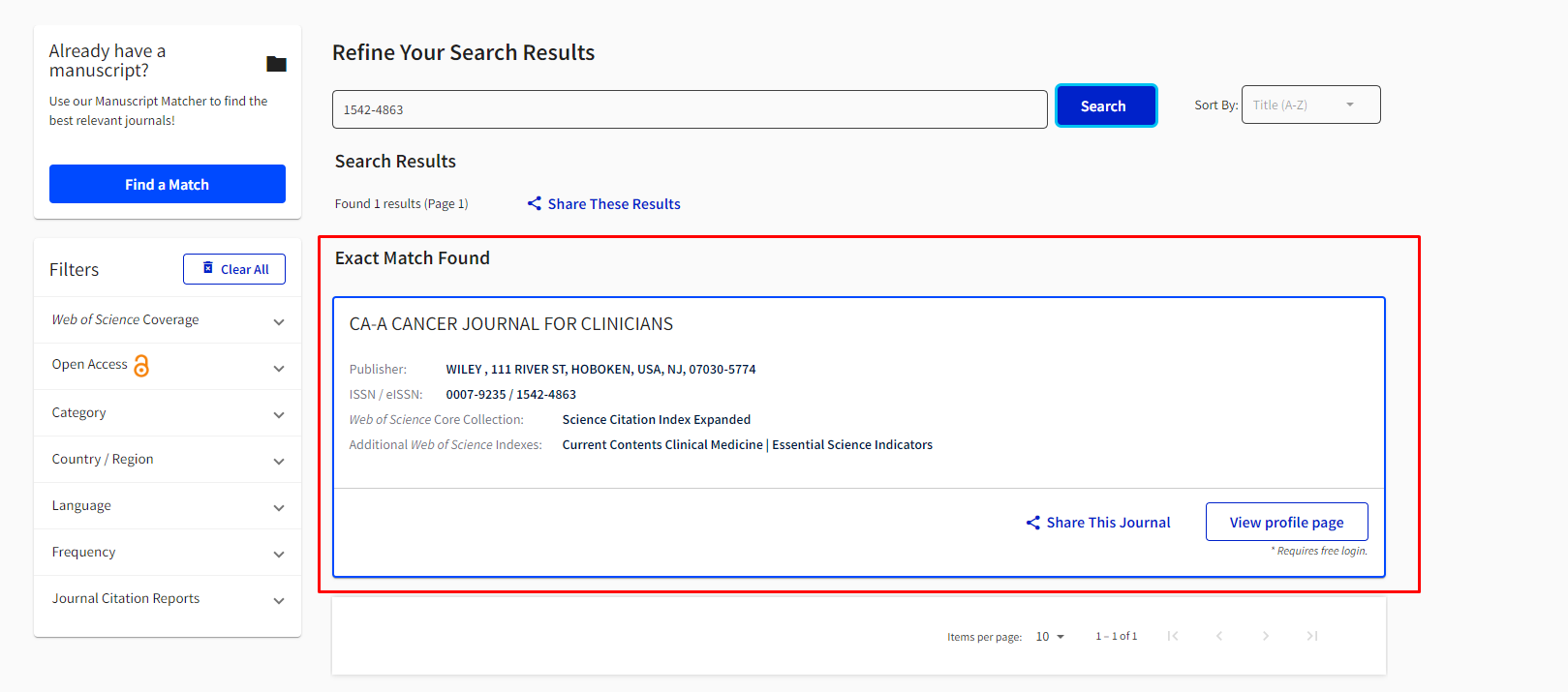The width and height of the screenshot is (1568, 692).
Task: Expand the Frequency filter
Action: (x=168, y=553)
